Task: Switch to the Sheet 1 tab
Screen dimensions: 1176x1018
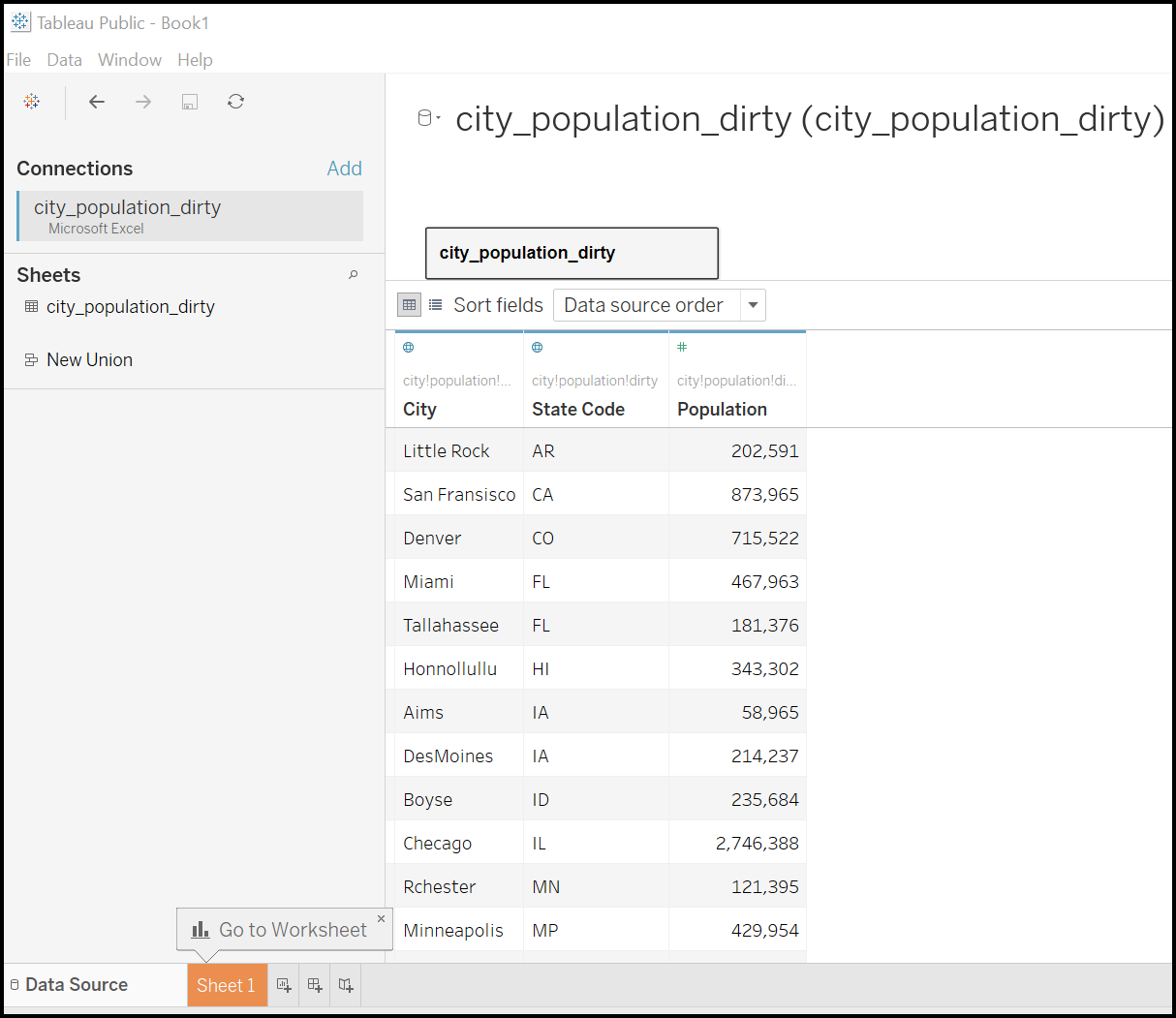Action: [x=226, y=985]
